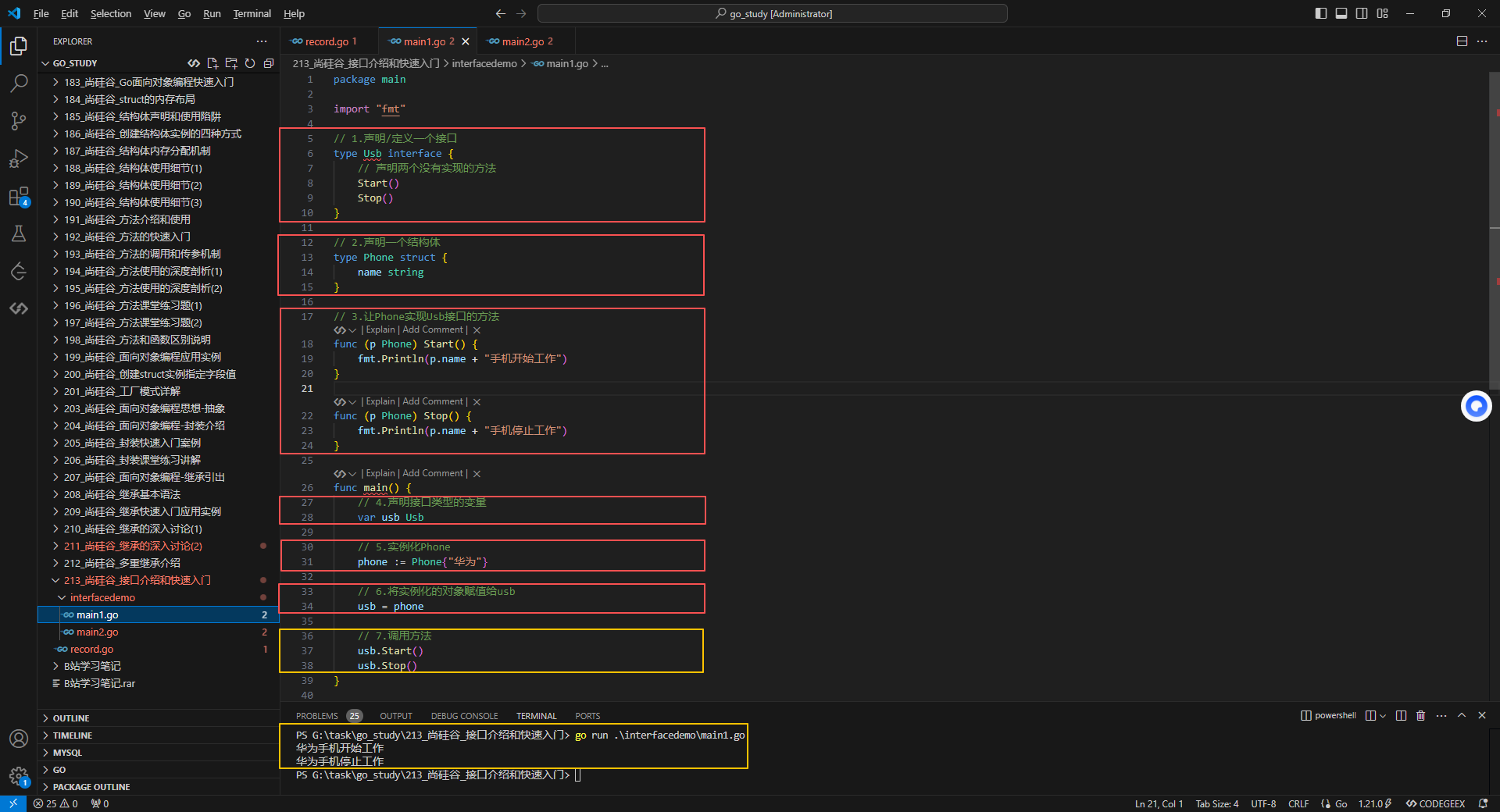This screenshot has height=812, width=1500.
Task: Click the Ln 21, Col 1 status item
Action: pos(1159,803)
